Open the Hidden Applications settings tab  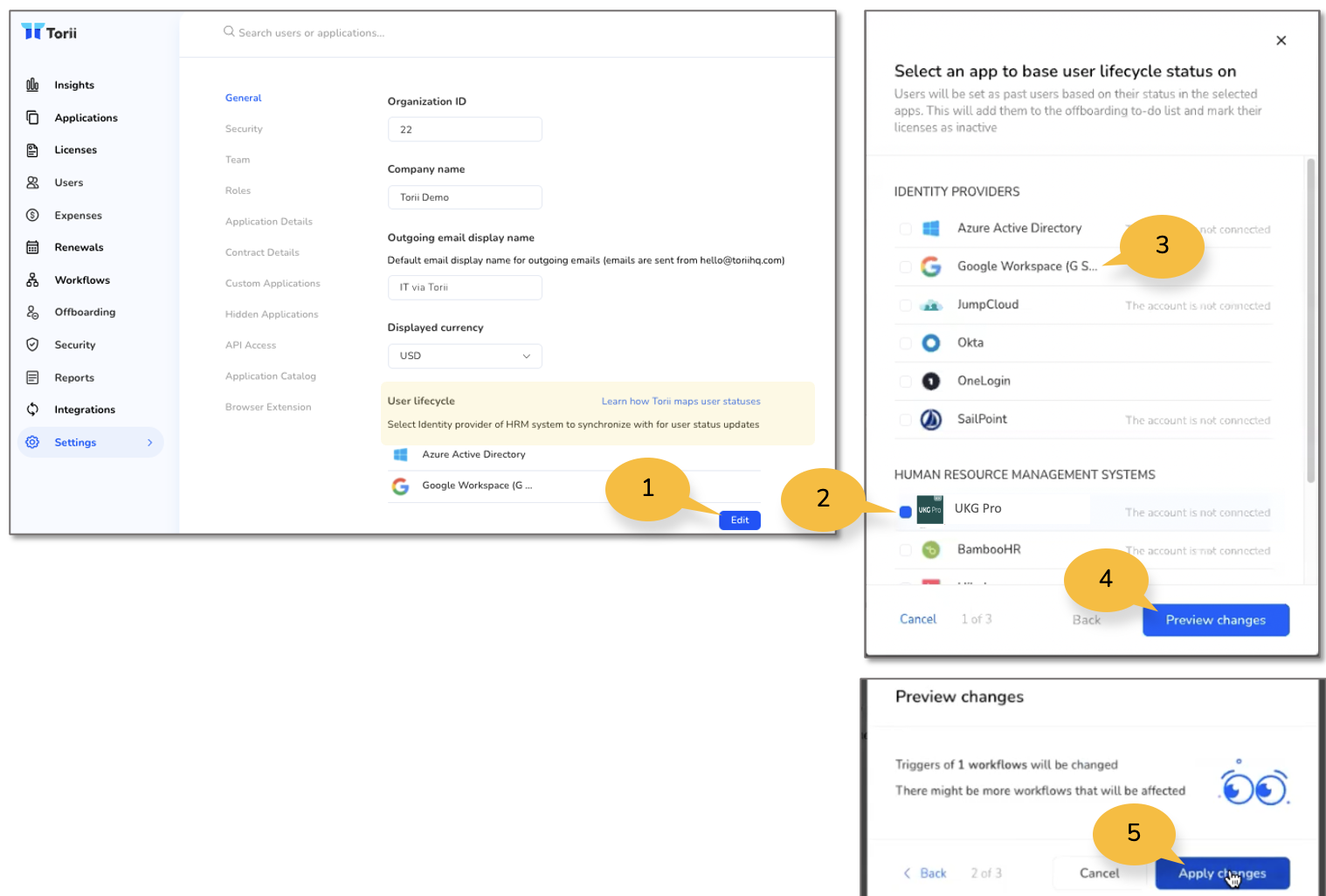272,314
